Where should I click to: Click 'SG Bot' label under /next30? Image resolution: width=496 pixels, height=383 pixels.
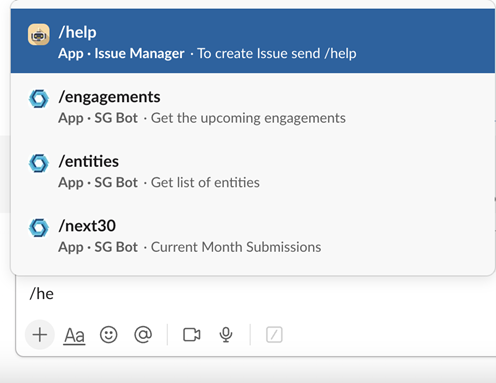[116, 247]
